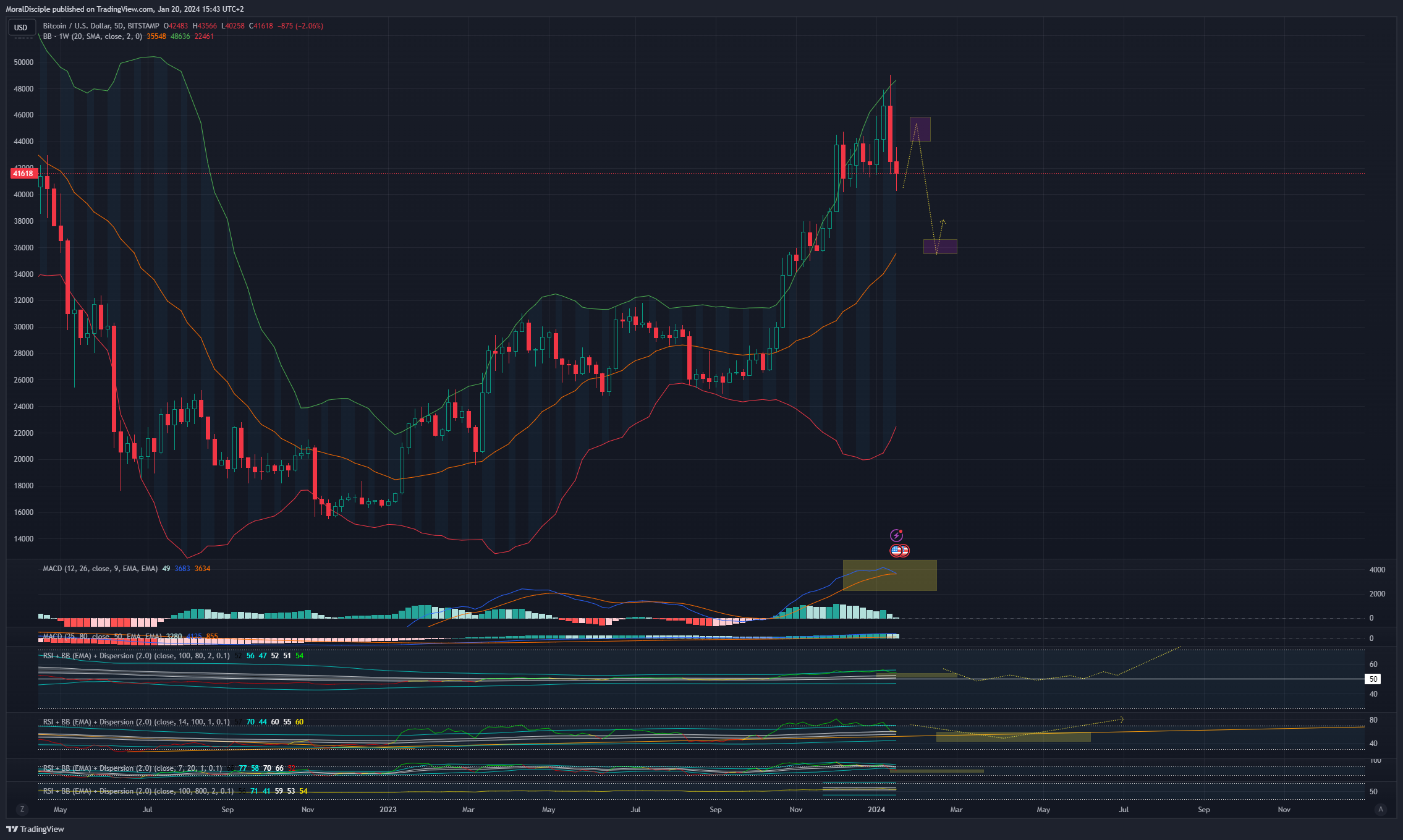Screen dimensions: 1403x840
Task: Click the high value H43566 in the legend
Action: tap(205, 26)
